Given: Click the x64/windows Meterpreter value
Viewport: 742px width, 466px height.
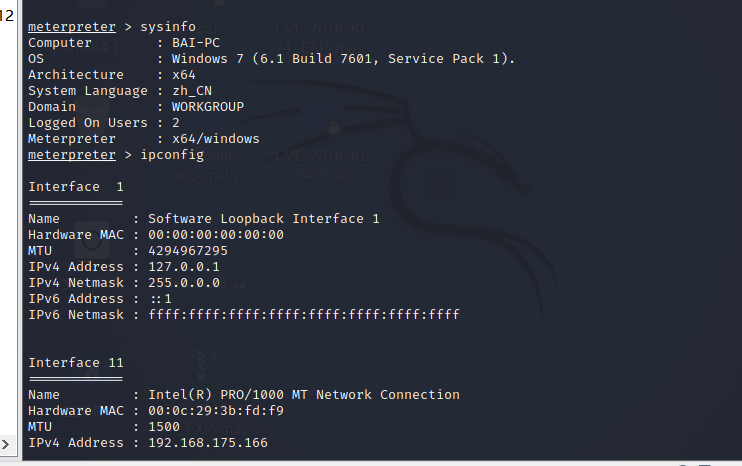Looking at the screenshot, I should click(215, 139).
